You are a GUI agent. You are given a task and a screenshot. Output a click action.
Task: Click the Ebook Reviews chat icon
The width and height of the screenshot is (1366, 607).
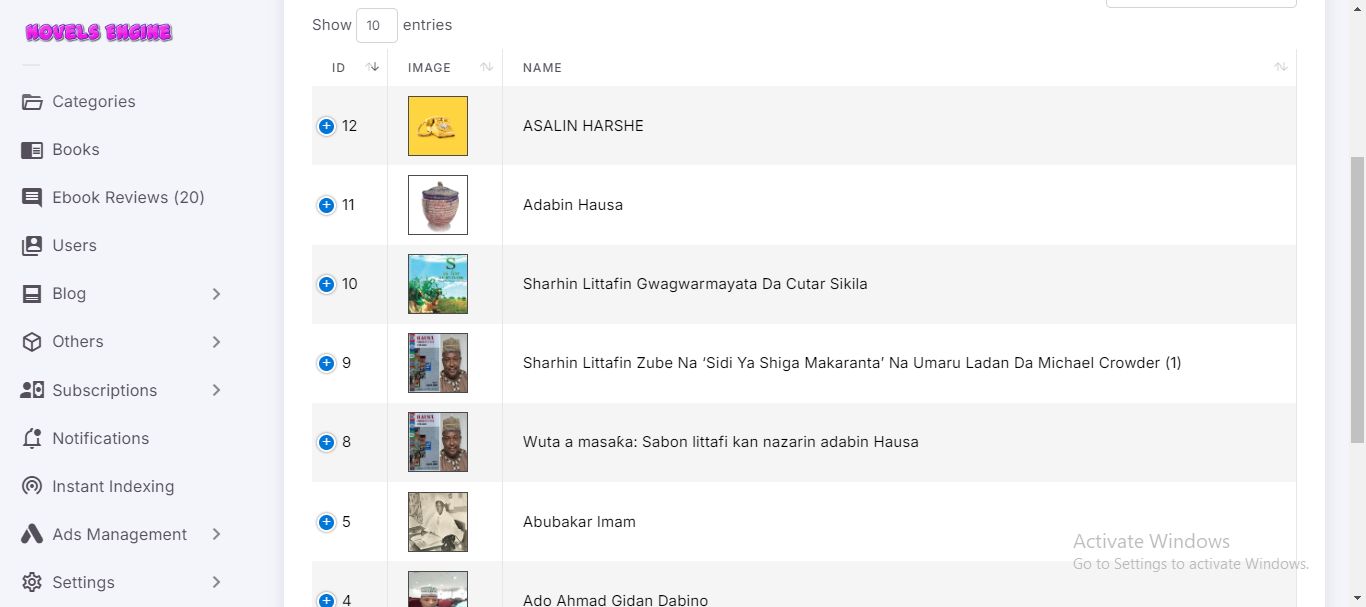click(x=32, y=198)
